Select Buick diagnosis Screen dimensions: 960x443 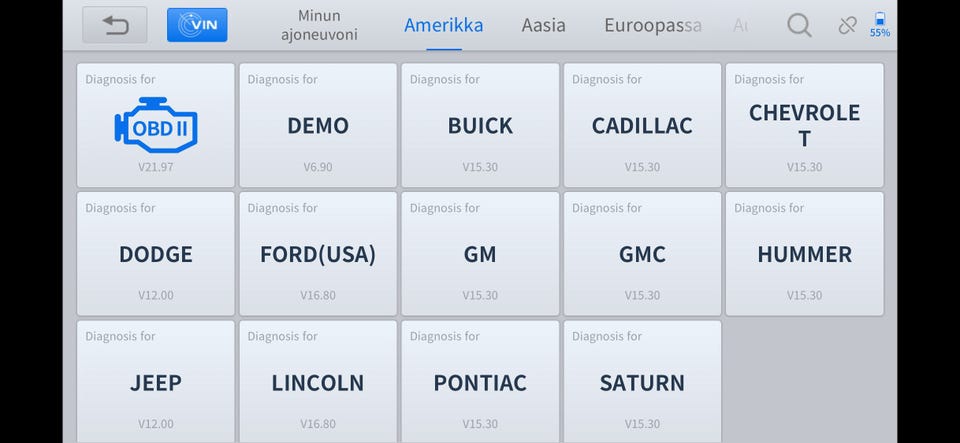coord(480,126)
